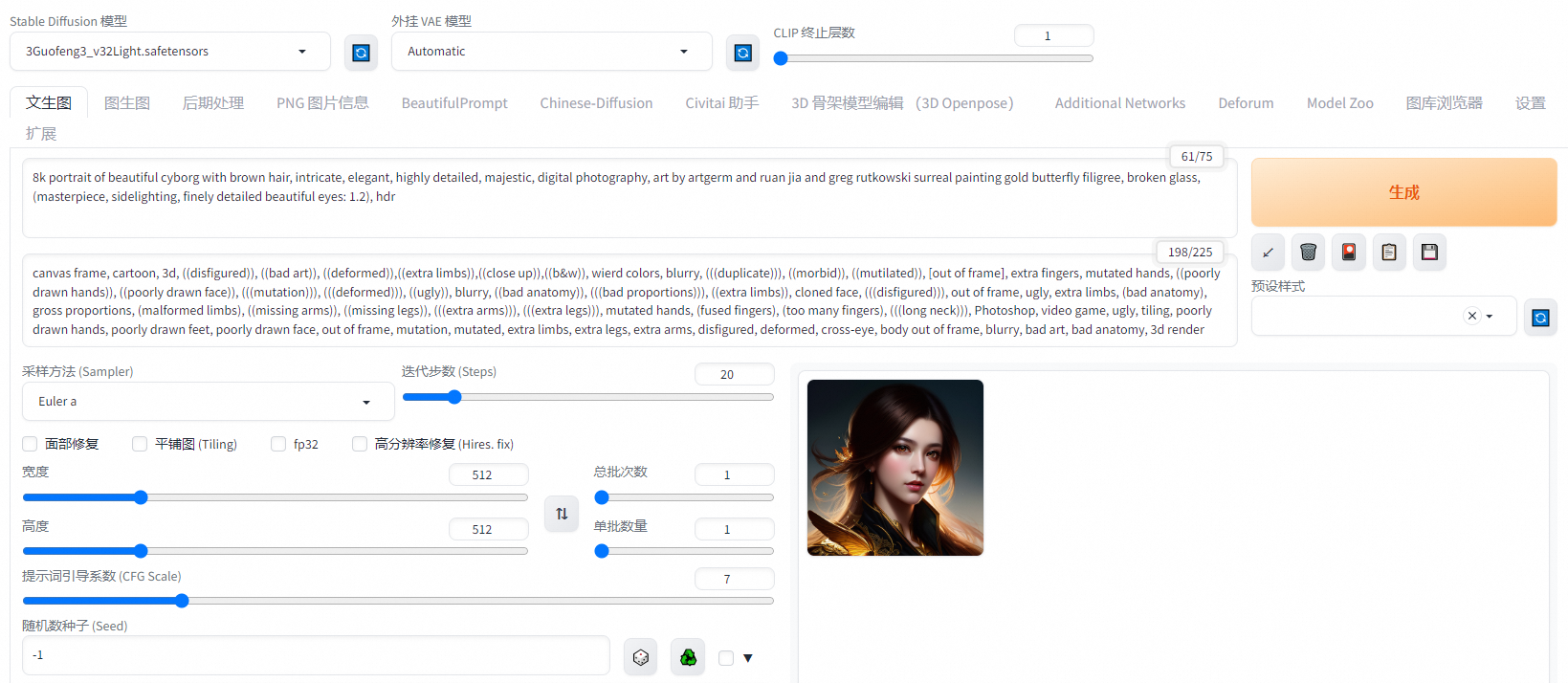Open the Model Zoo tab

[1340, 103]
